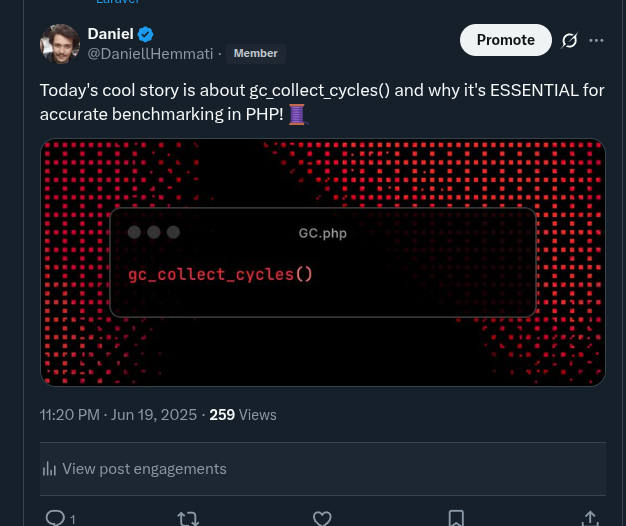Click the analytics bar chart icon
Image resolution: width=626 pixels, height=526 pixels.
tap(49, 469)
